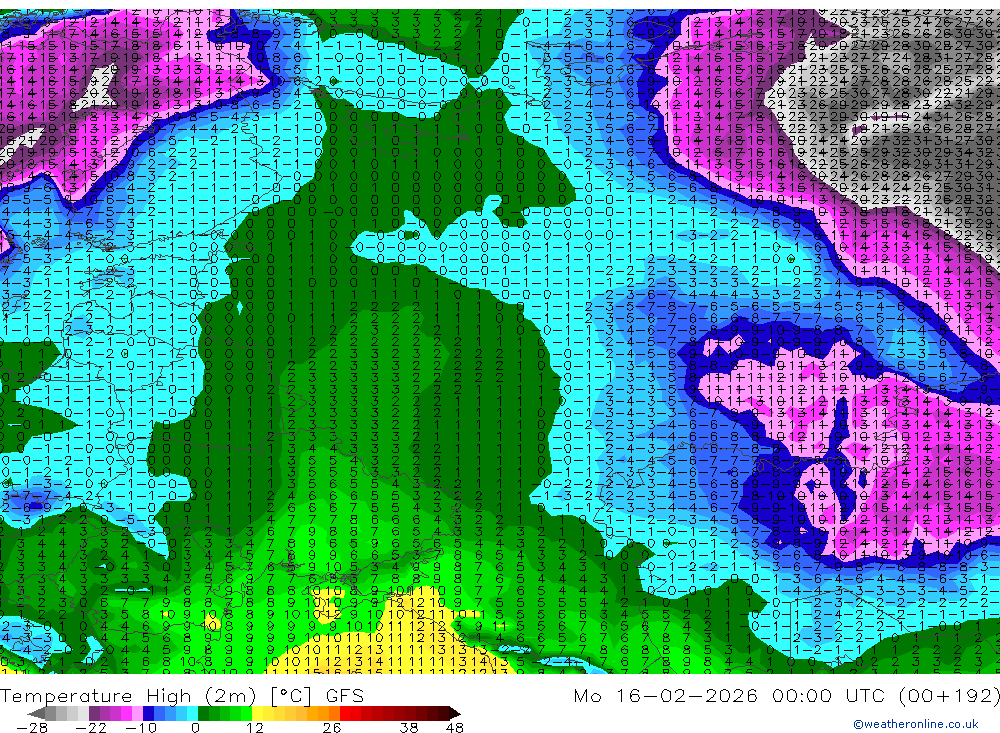Pick the darkest purple swatch in the legend
Image resolution: width=1000 pixels, height=733 pixels.
point(94,713)
